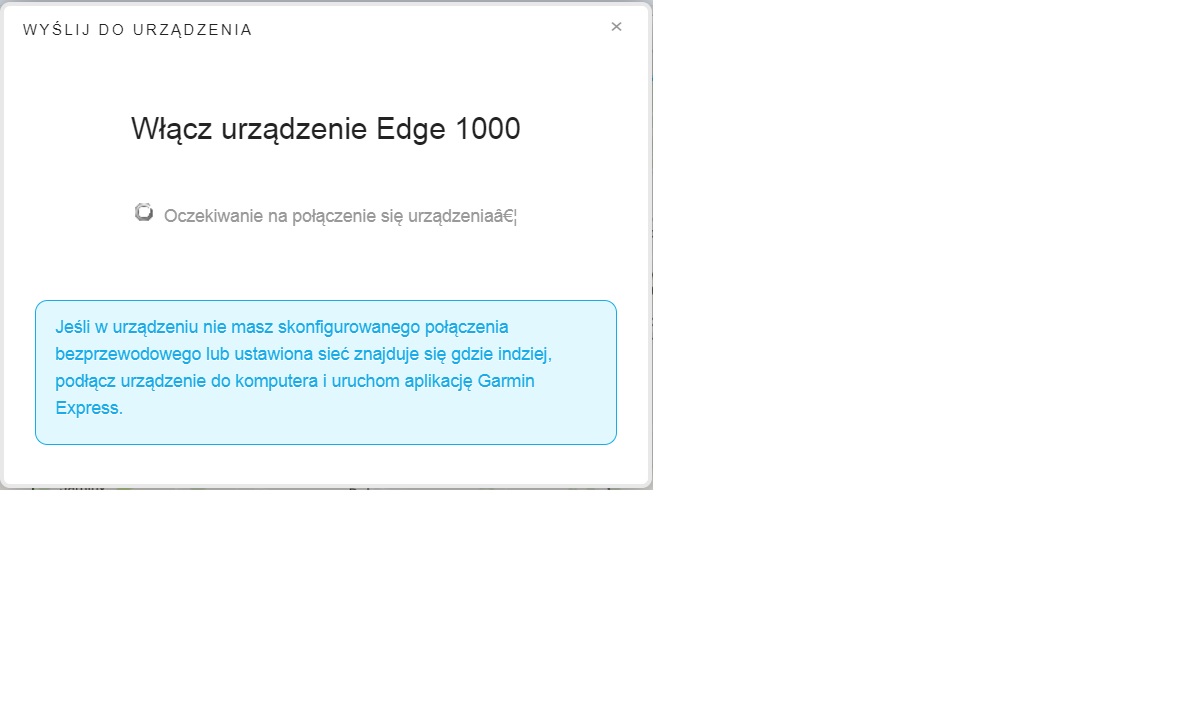Click the info line starting bezprzewodowego lub ustawiona
Screen dimensions: 1200x713
pyautogui.click(x=304, y=354)
